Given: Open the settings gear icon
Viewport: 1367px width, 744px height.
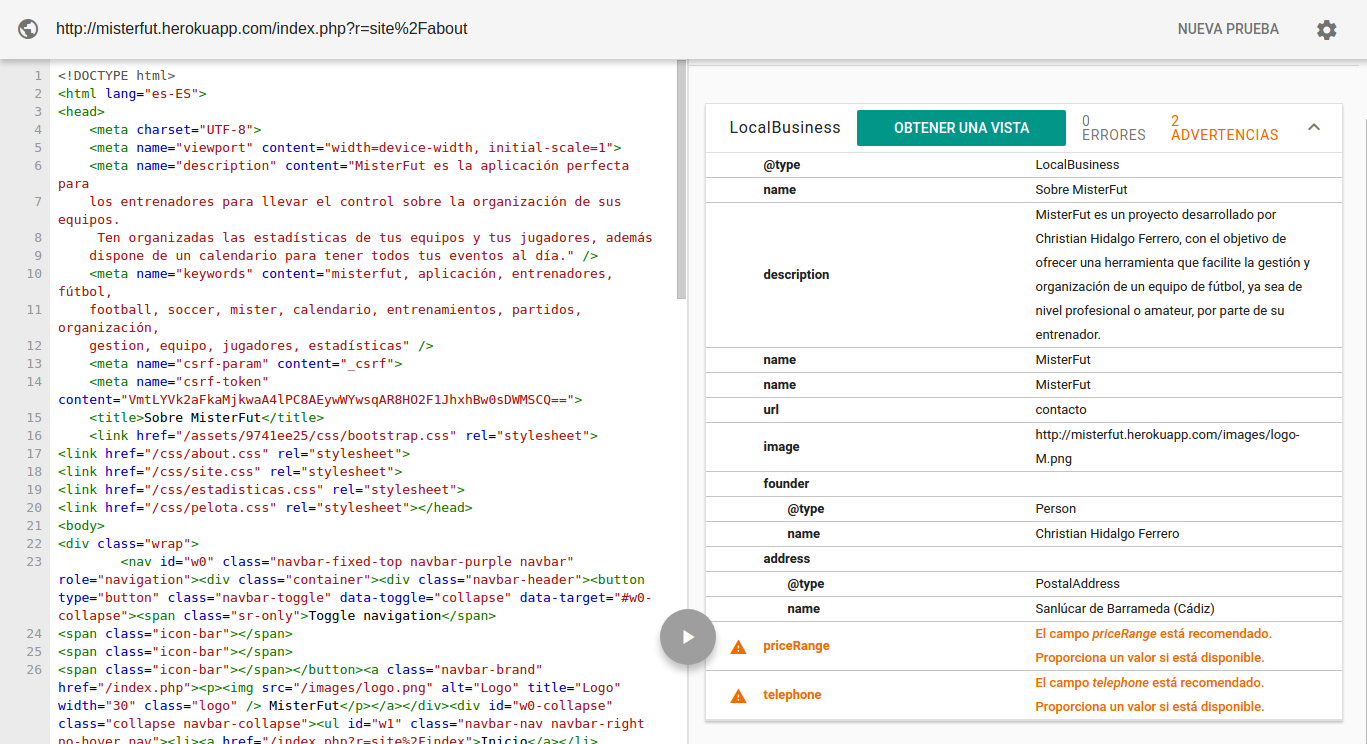Looking at the screenshot, I should click(1326, 30).
